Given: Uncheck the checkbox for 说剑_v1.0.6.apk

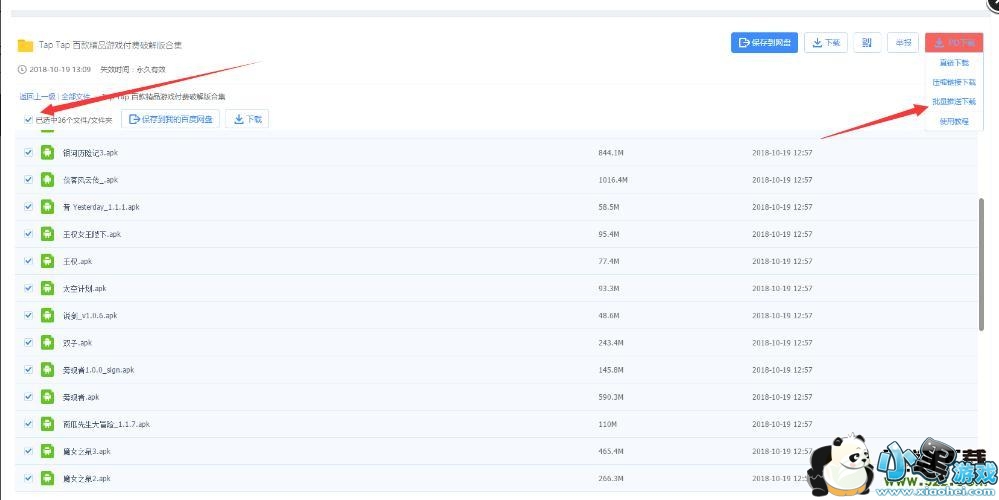Looking at the screenshot, I should tap(28, 315).
